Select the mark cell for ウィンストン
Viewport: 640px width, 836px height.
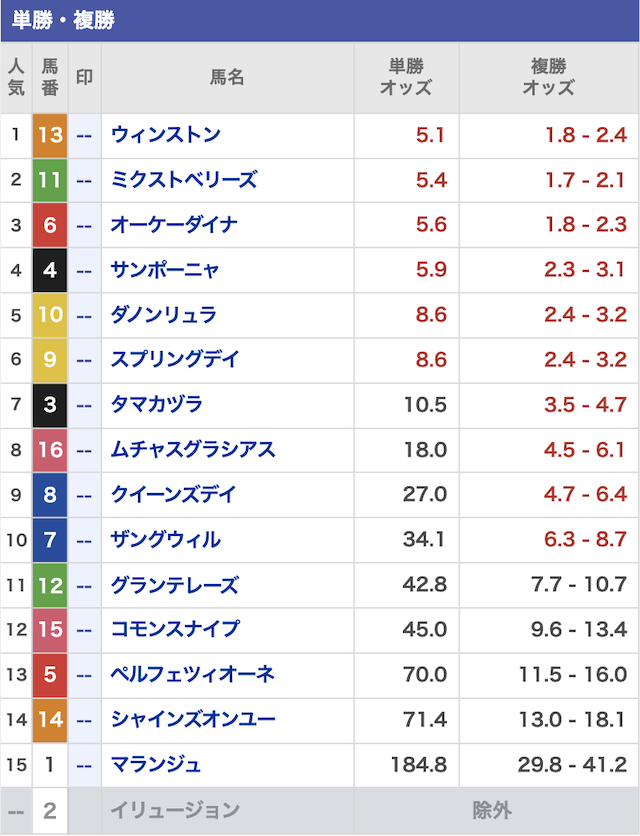click(84, 135)
